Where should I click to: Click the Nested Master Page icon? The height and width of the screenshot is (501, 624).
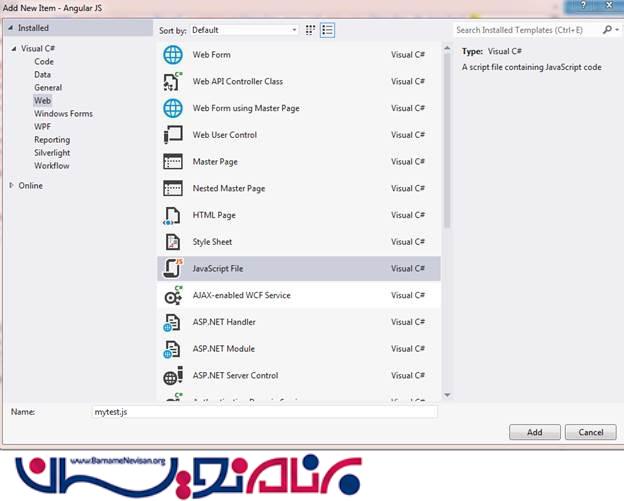[173, 188]
